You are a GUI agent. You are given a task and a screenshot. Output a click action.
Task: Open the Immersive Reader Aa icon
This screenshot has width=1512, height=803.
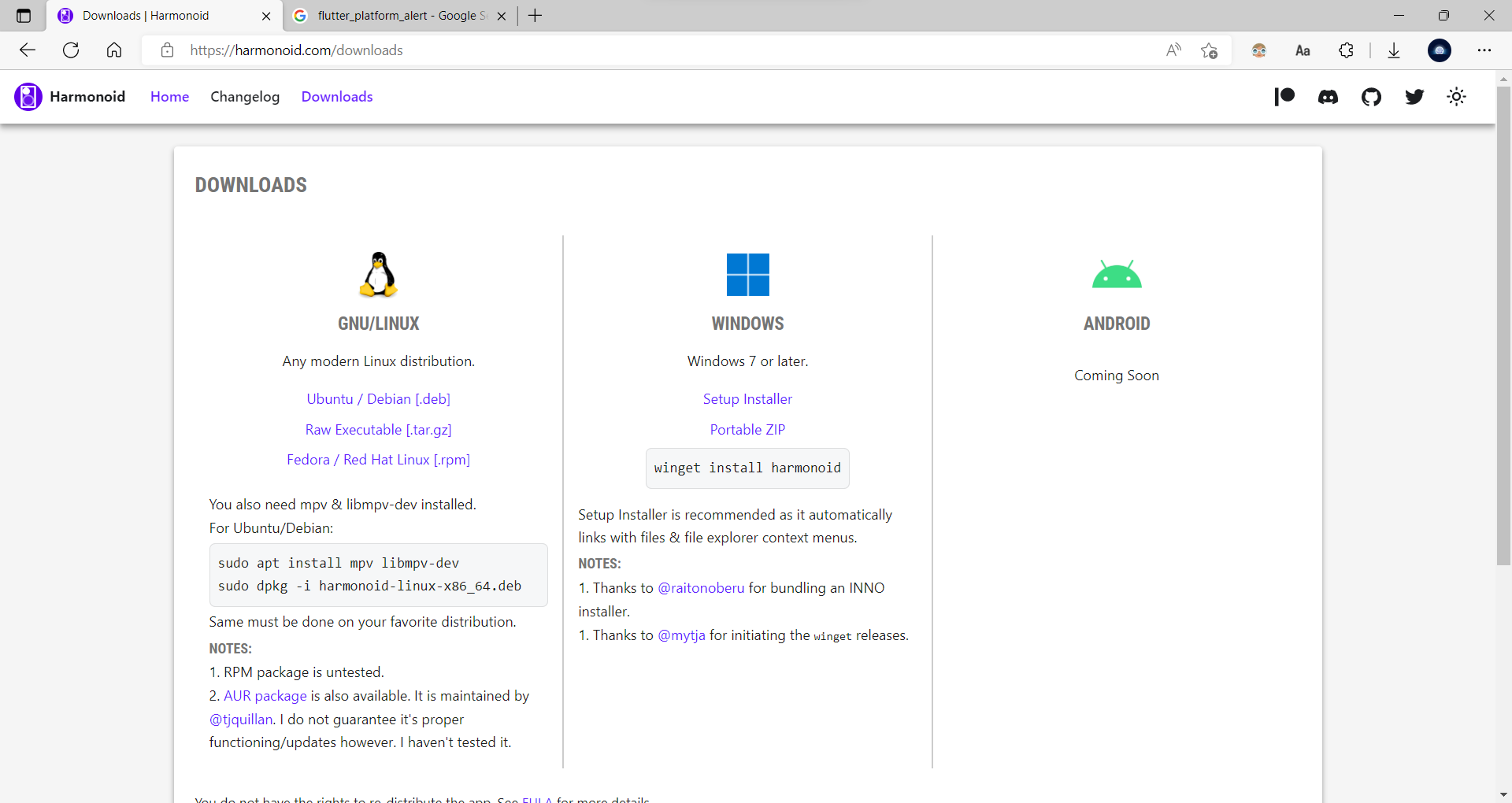click(1303, 50)
